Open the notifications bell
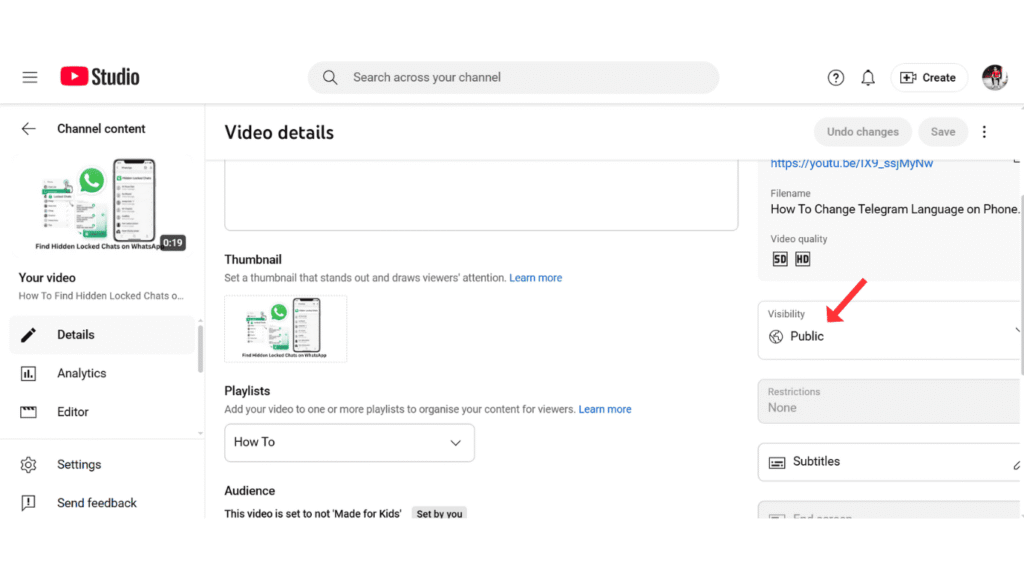Screen dimensions: 1024x576 [x=867, y=77]
